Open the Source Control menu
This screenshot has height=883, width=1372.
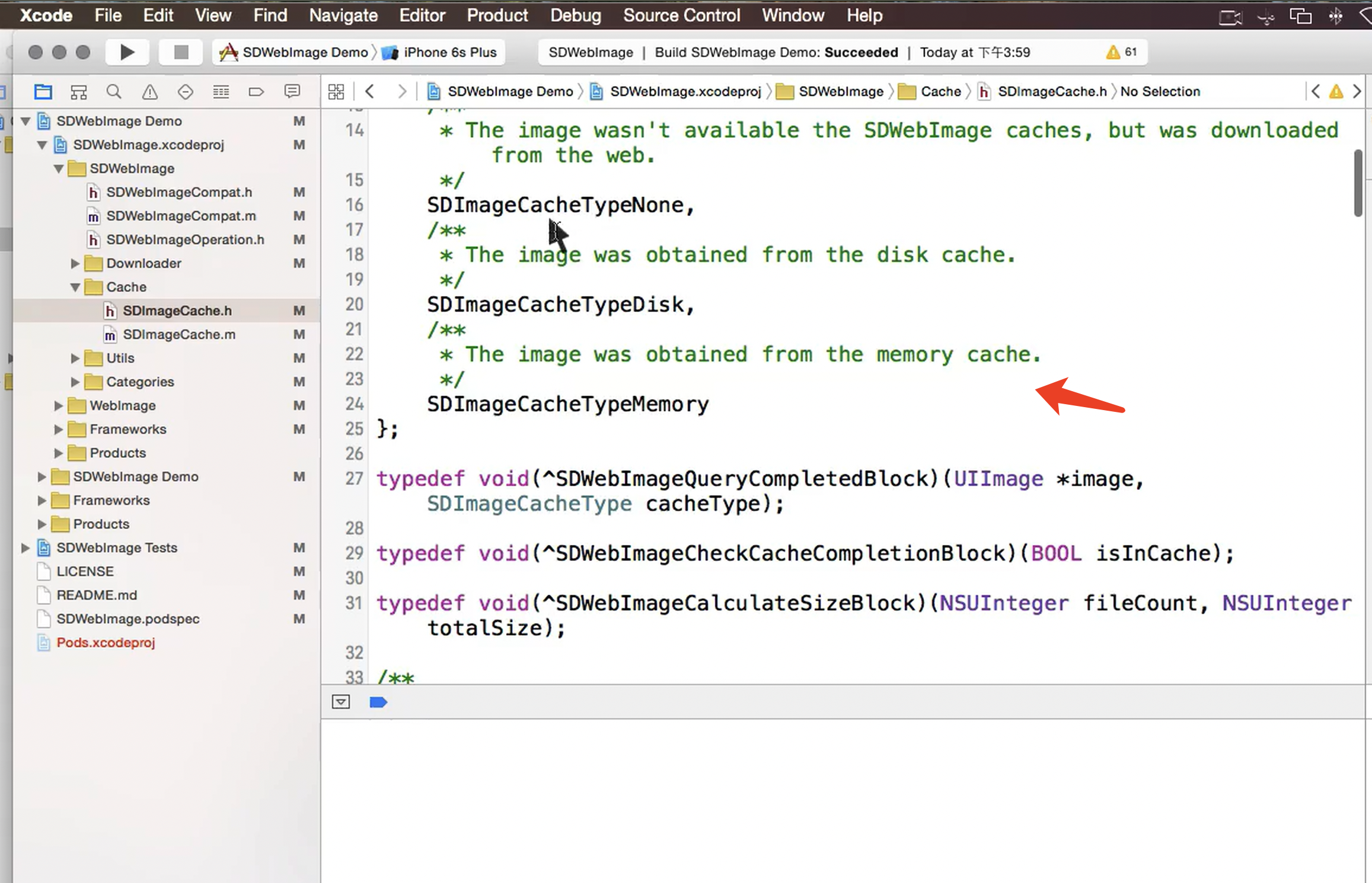click(x=681, y=15)
